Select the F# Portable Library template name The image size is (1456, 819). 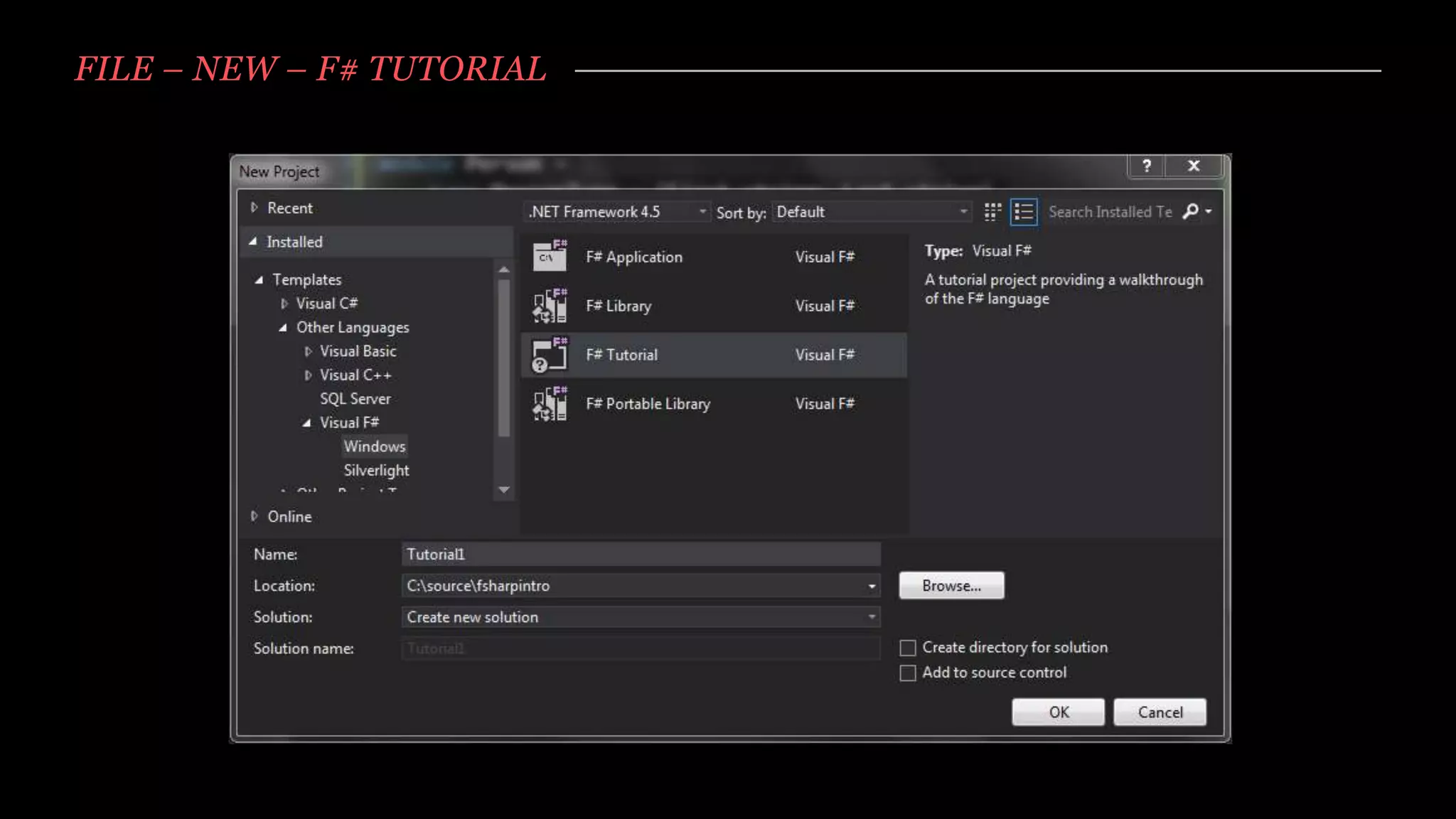tap(648, 404)
